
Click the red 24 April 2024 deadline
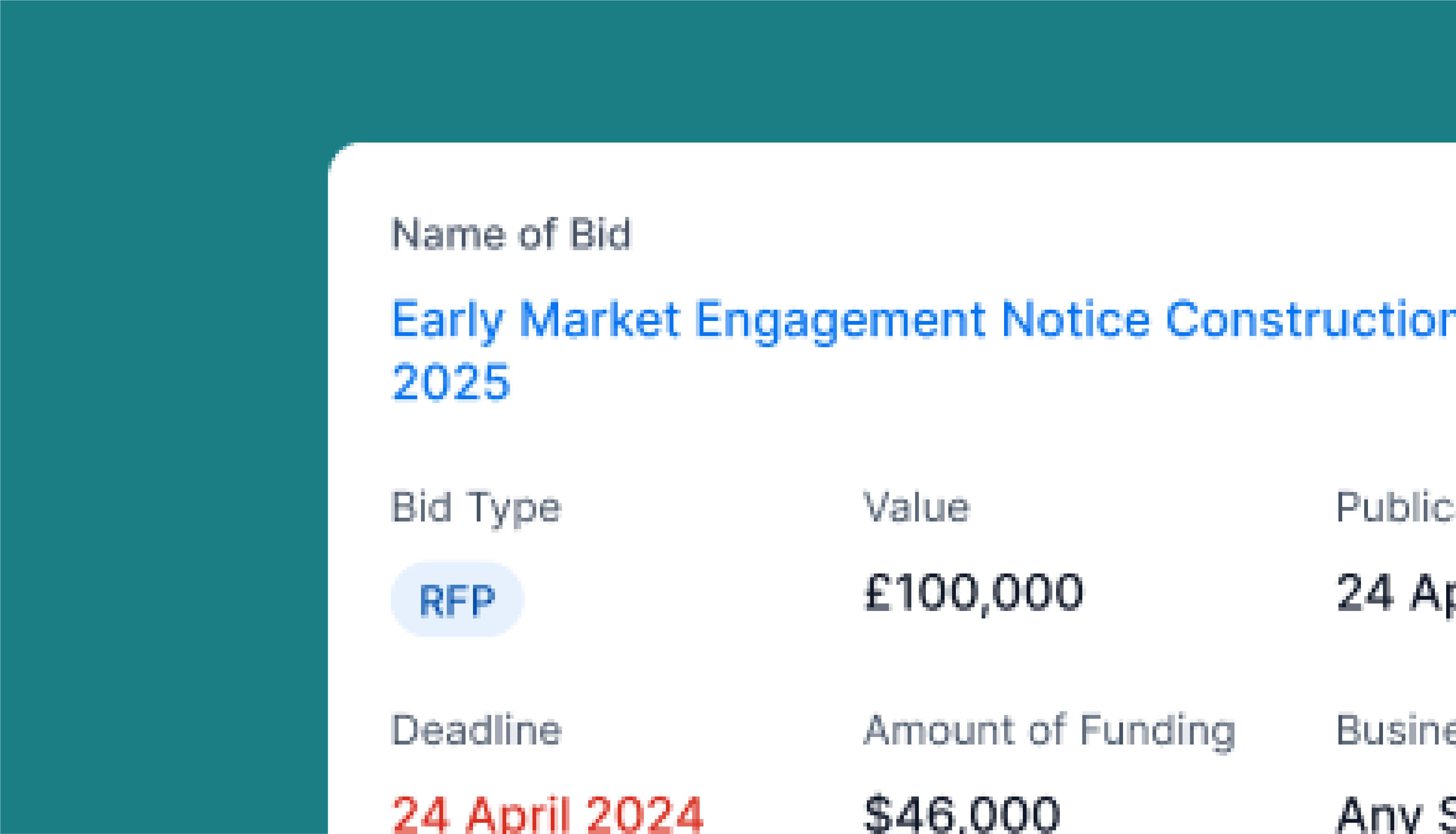(x=547, y=814)
